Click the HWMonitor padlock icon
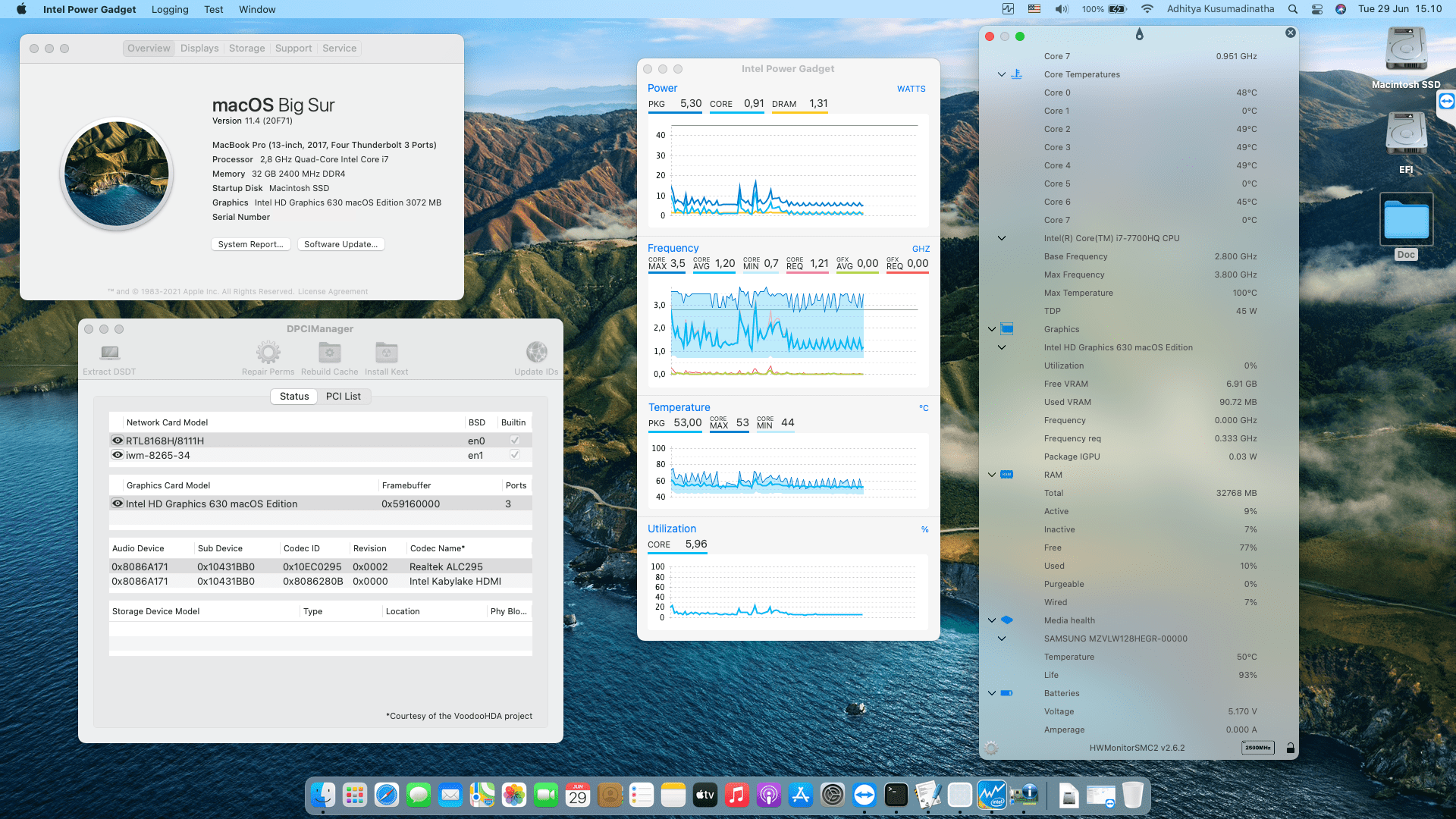Image resolution: width=1456 pixels, height=819 pixels. click(x=1290, y=748)
